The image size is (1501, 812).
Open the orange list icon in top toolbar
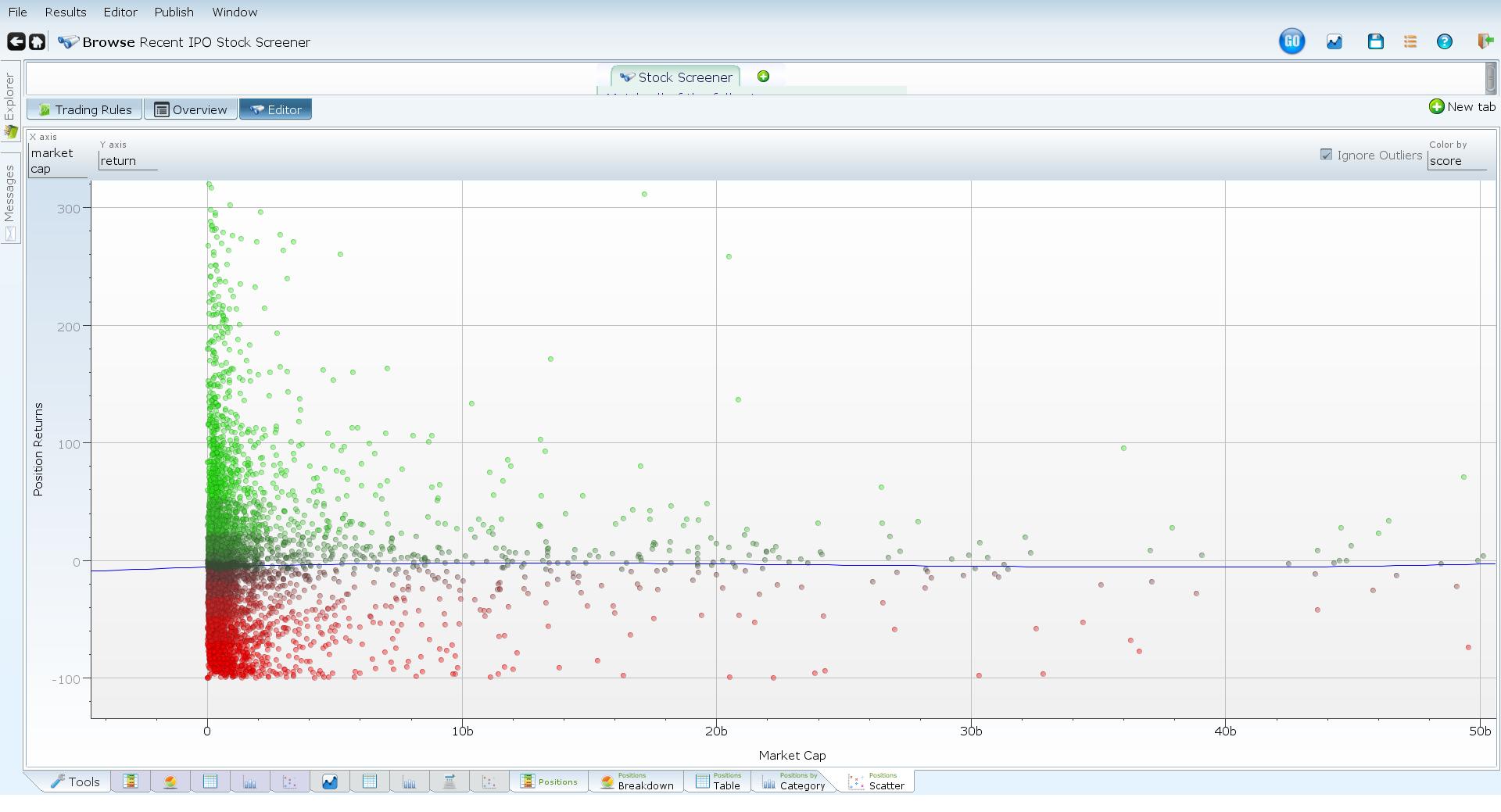click(1410, 41)
